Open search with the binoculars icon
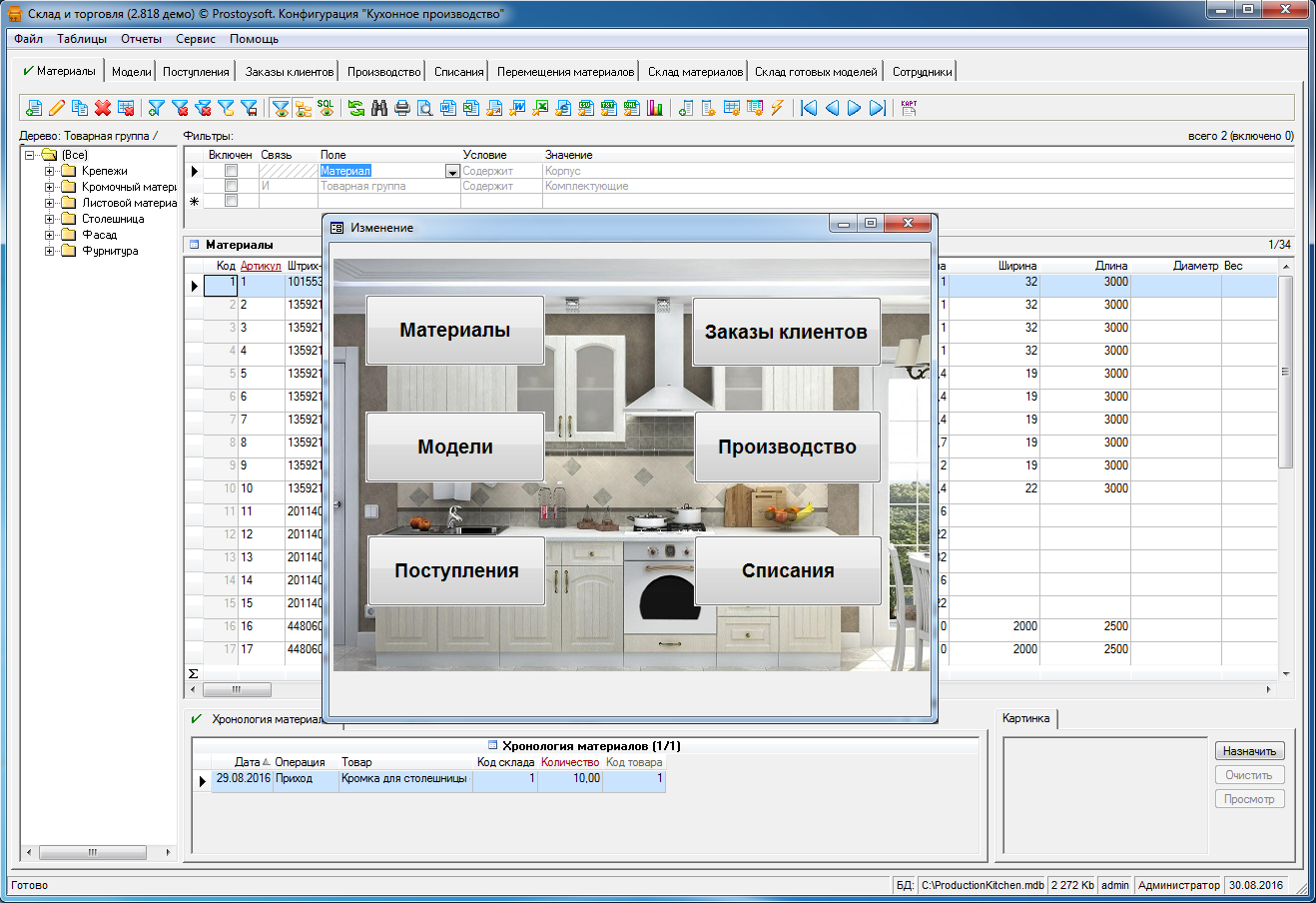 pos(379,108)
